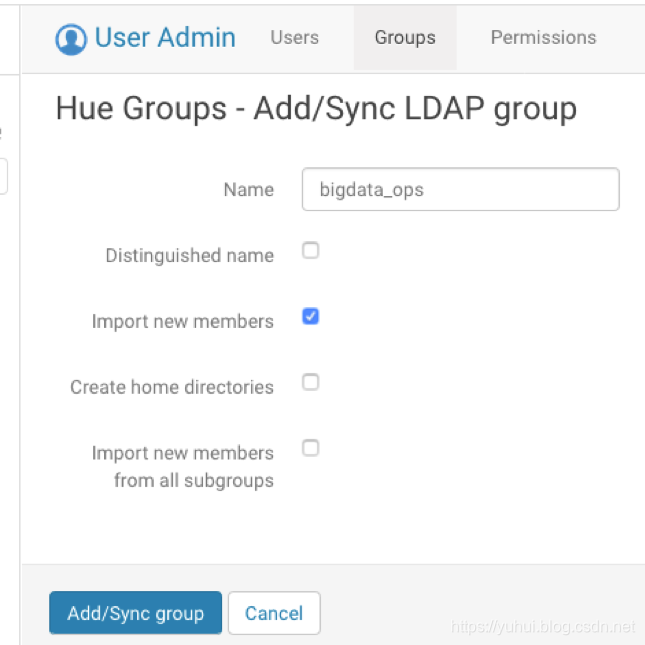Image resolution: width=645 pixels, height=645 pixels.
Task: Click the Name field label
Action: tap(248, 190)
